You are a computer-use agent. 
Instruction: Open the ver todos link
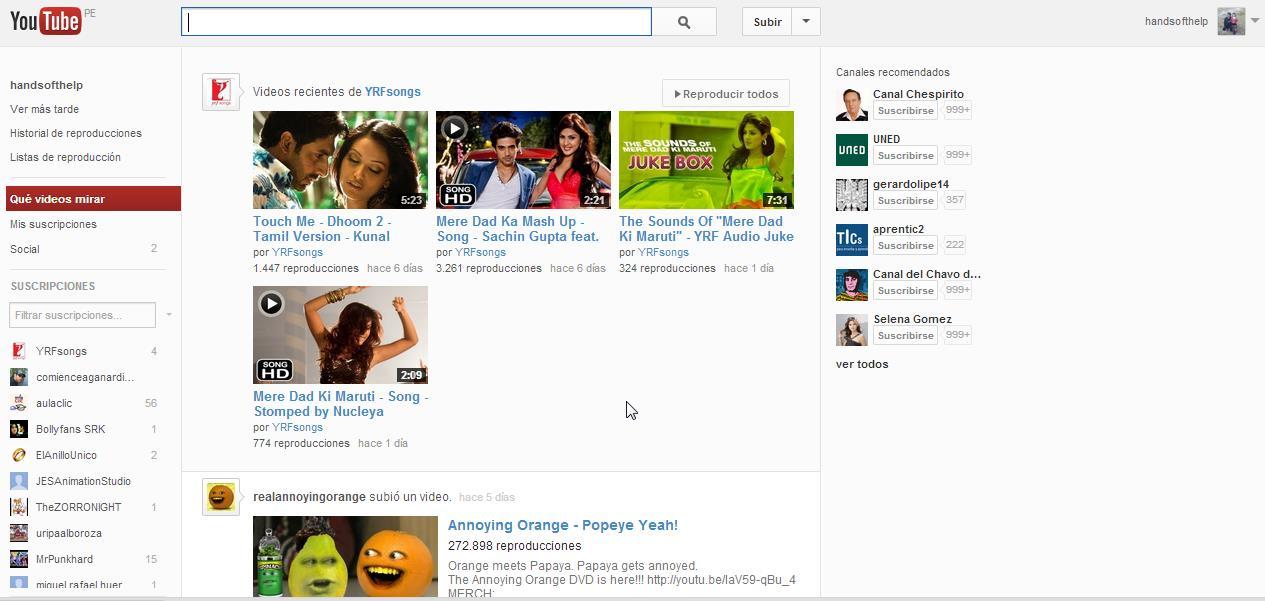(862, 364)
